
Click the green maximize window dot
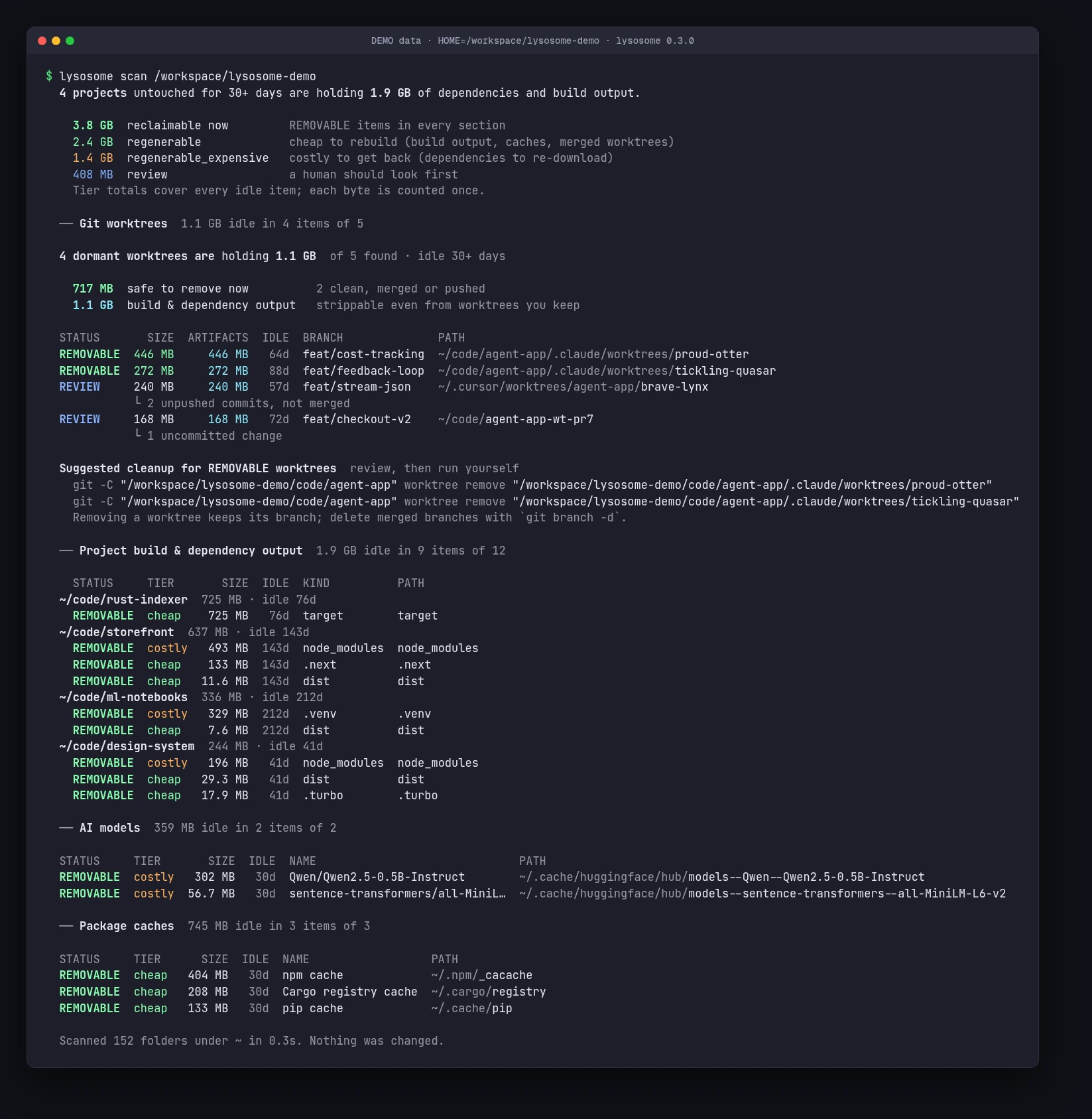pos(70,40)
